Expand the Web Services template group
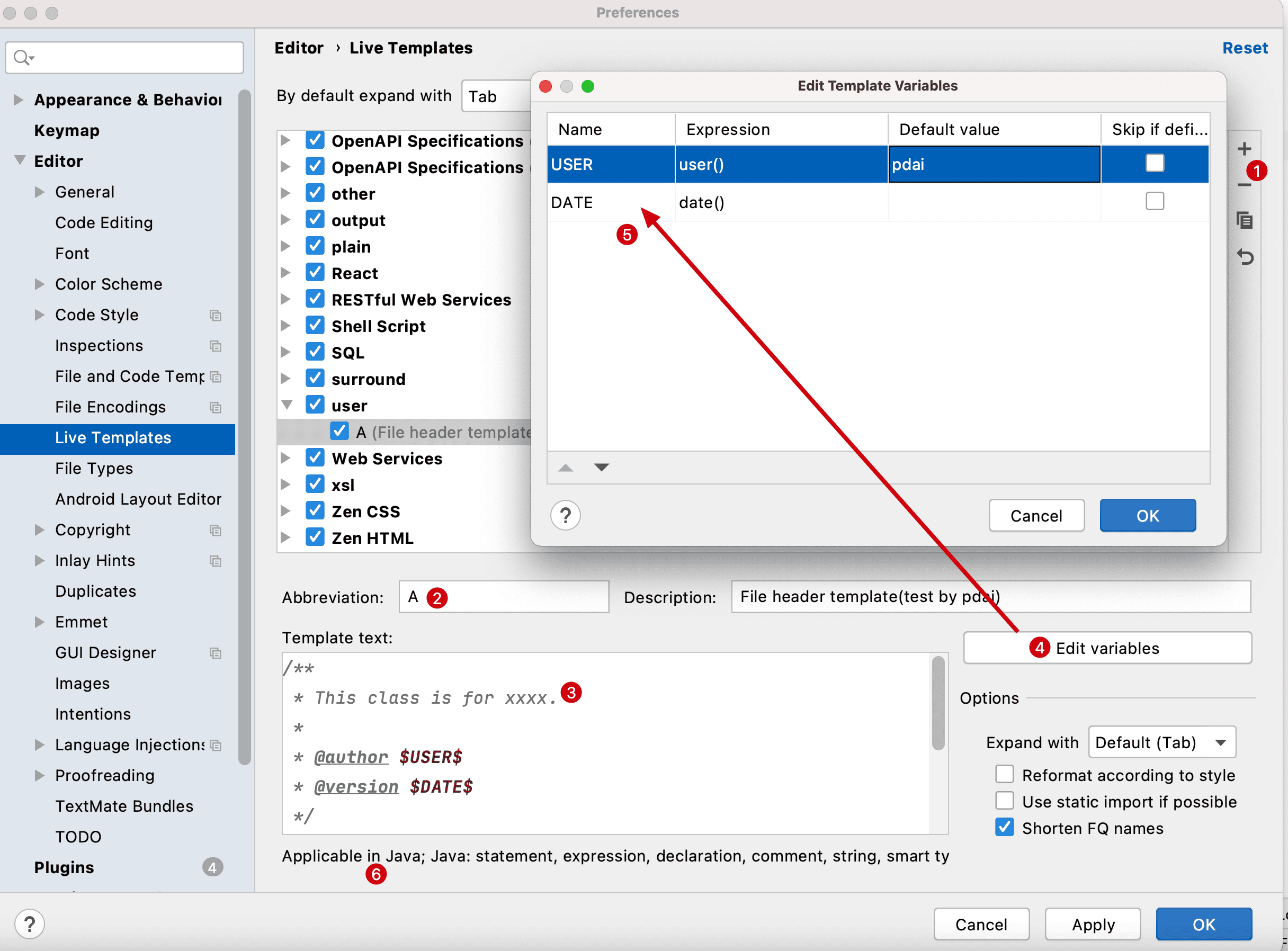 click(285, 458)
